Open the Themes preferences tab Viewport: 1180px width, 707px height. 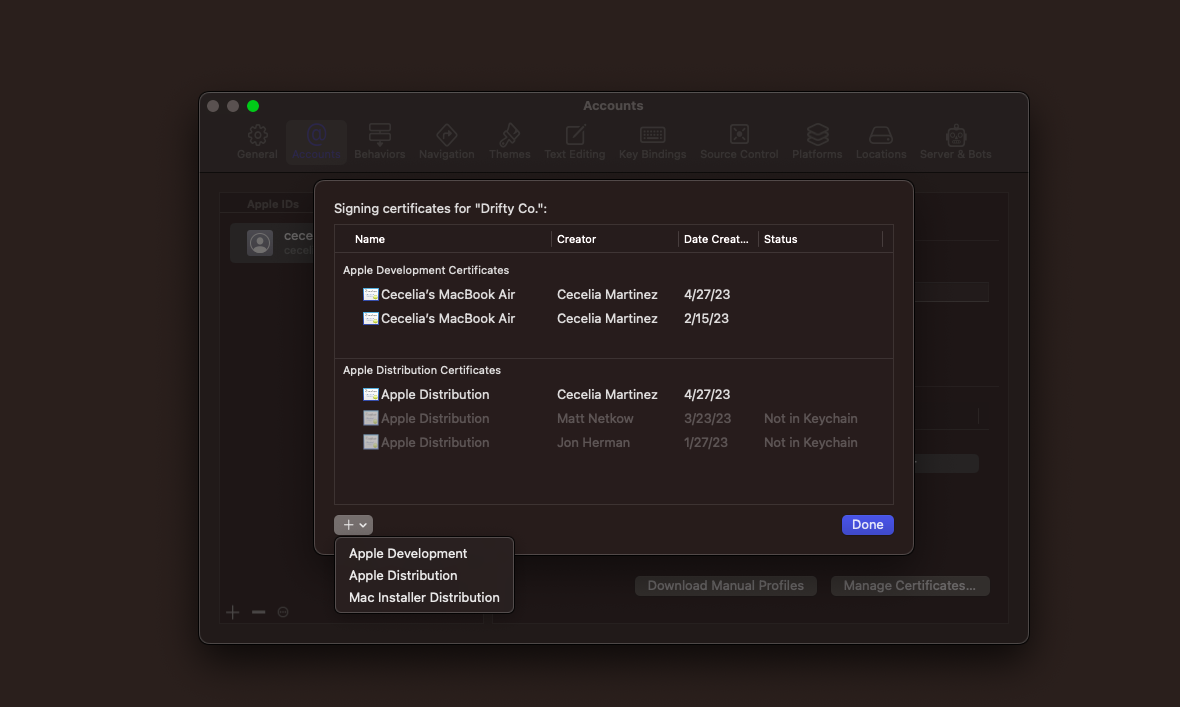coord(509,142)
